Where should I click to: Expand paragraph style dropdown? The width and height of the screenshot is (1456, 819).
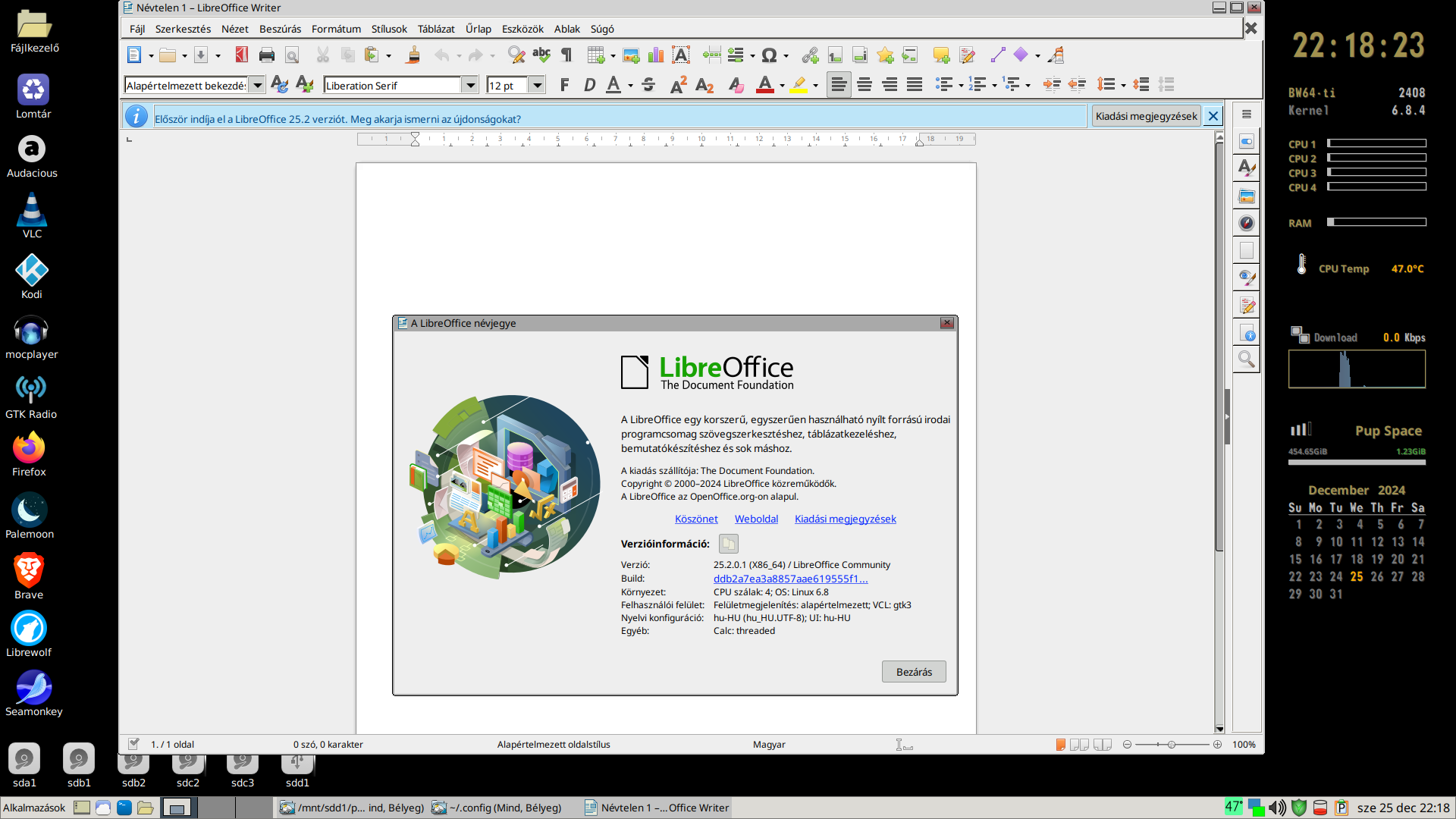(x=258, y=86)
